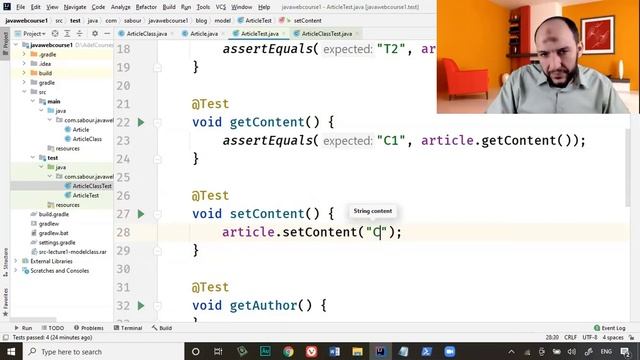Select settings.gradle in project tree
This screenshot has width=640, height=360.
[x=57, y=242]
